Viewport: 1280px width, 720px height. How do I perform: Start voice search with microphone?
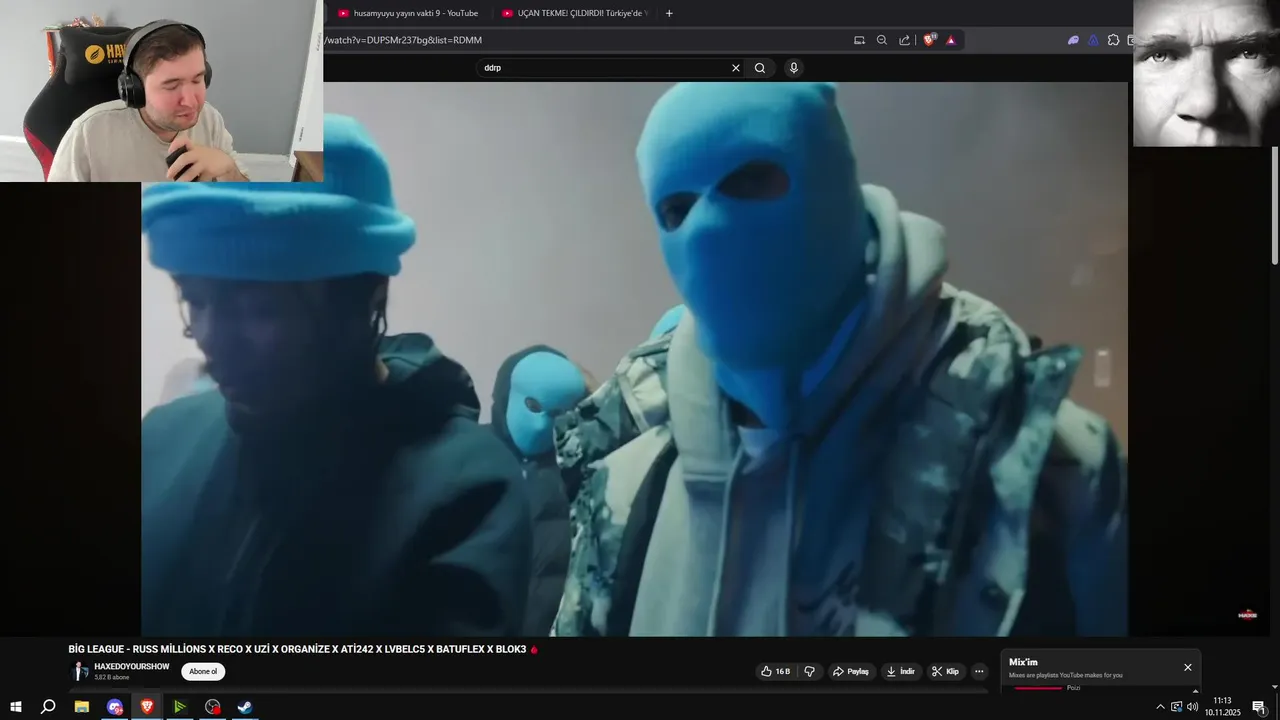pyautogui.click(x=794, y=68)
